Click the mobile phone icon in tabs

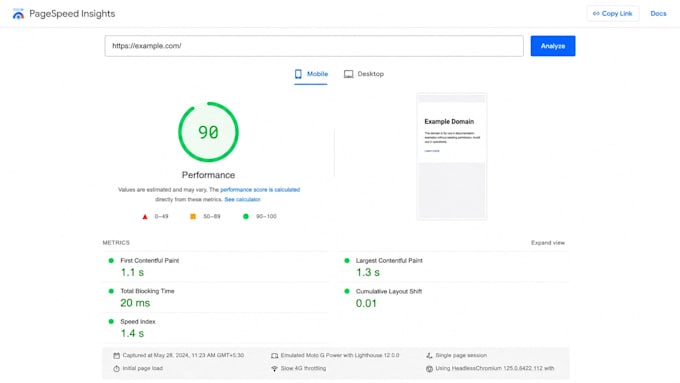point(298,74)
